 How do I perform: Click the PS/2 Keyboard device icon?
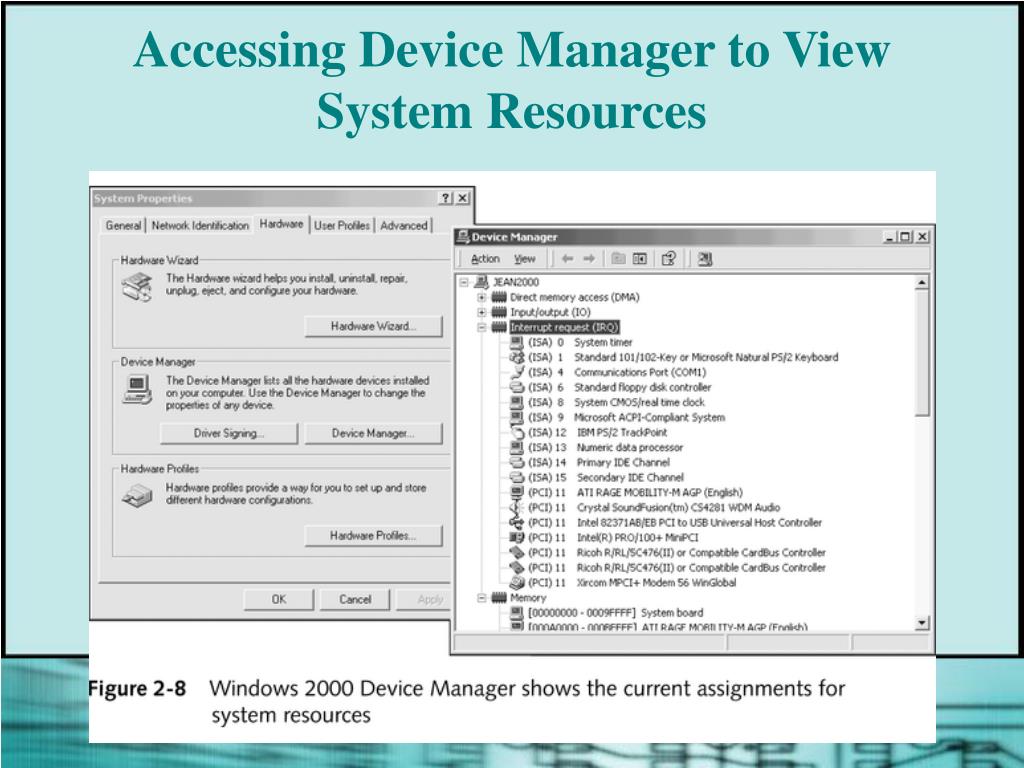[517, 357]
